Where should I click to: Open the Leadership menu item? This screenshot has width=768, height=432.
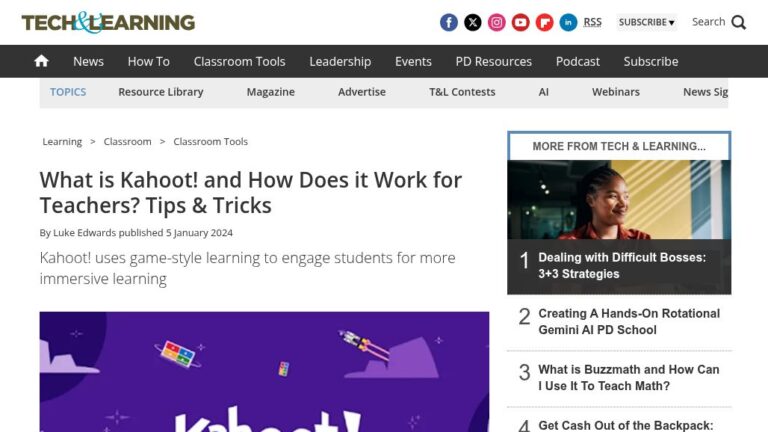pyautogui.click(x=340, y=61)
